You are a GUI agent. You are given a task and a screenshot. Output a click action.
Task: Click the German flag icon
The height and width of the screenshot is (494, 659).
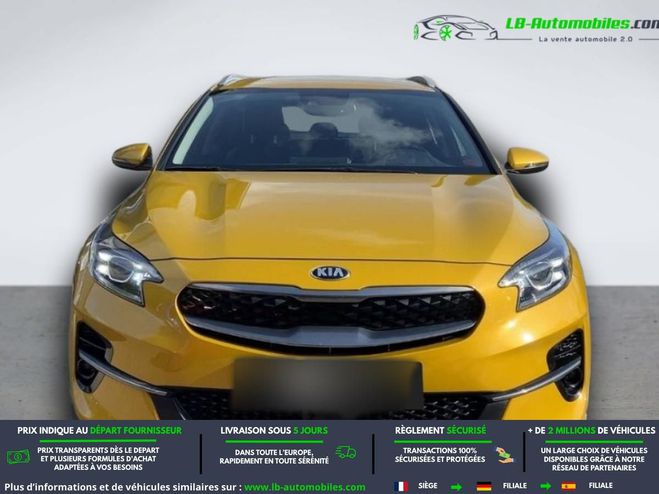pos(484,487)
